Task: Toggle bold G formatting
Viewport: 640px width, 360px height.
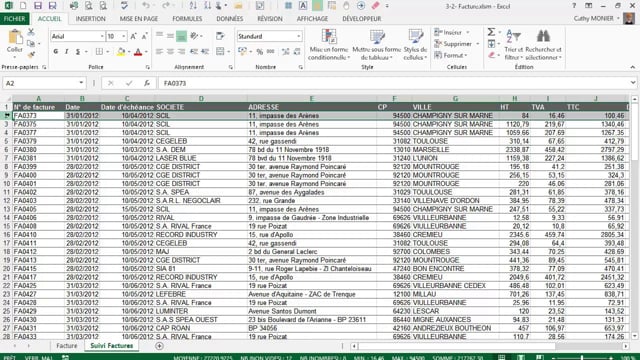Action: tap(56, 52)
